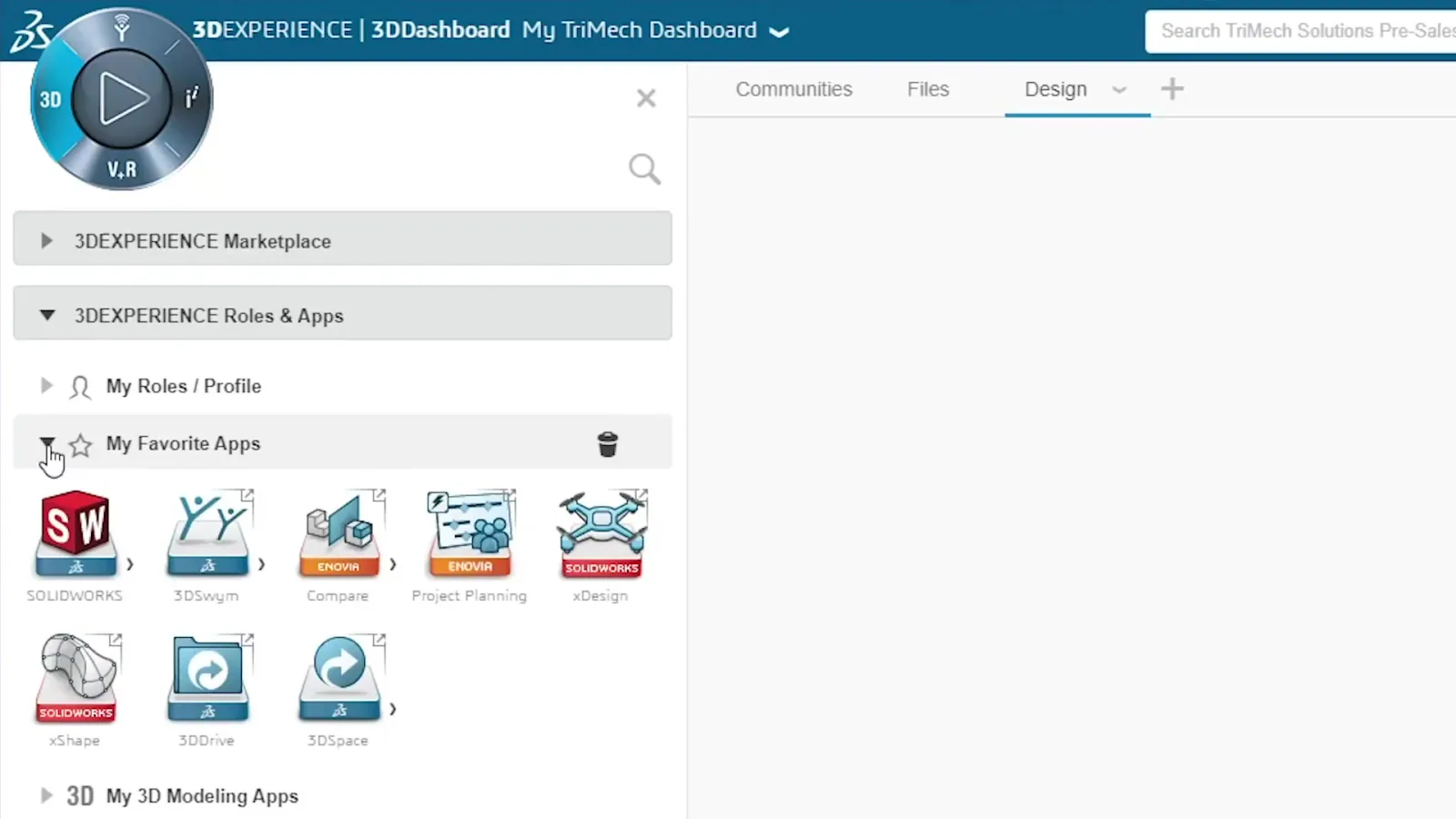
Task: Expand SOLIDWORKS app options arrow
Action: click(130, 564)
